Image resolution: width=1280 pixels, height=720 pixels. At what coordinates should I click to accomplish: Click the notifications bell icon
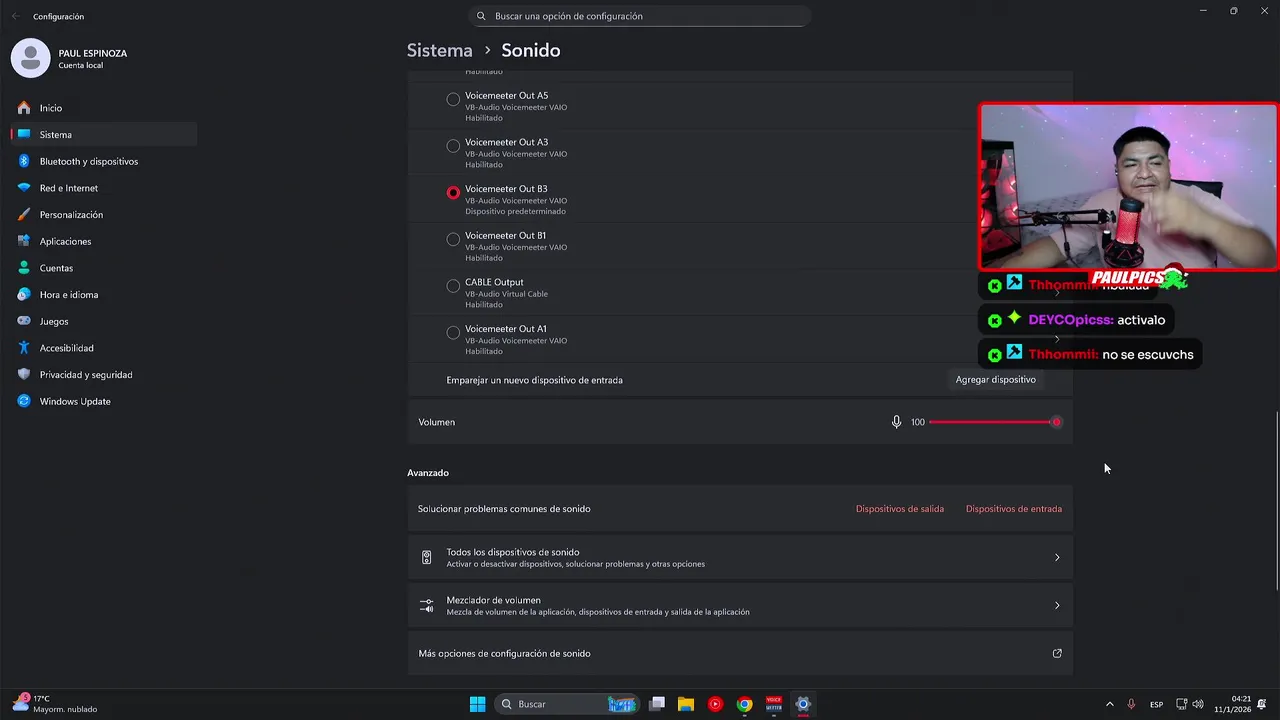pos(1262,704)
